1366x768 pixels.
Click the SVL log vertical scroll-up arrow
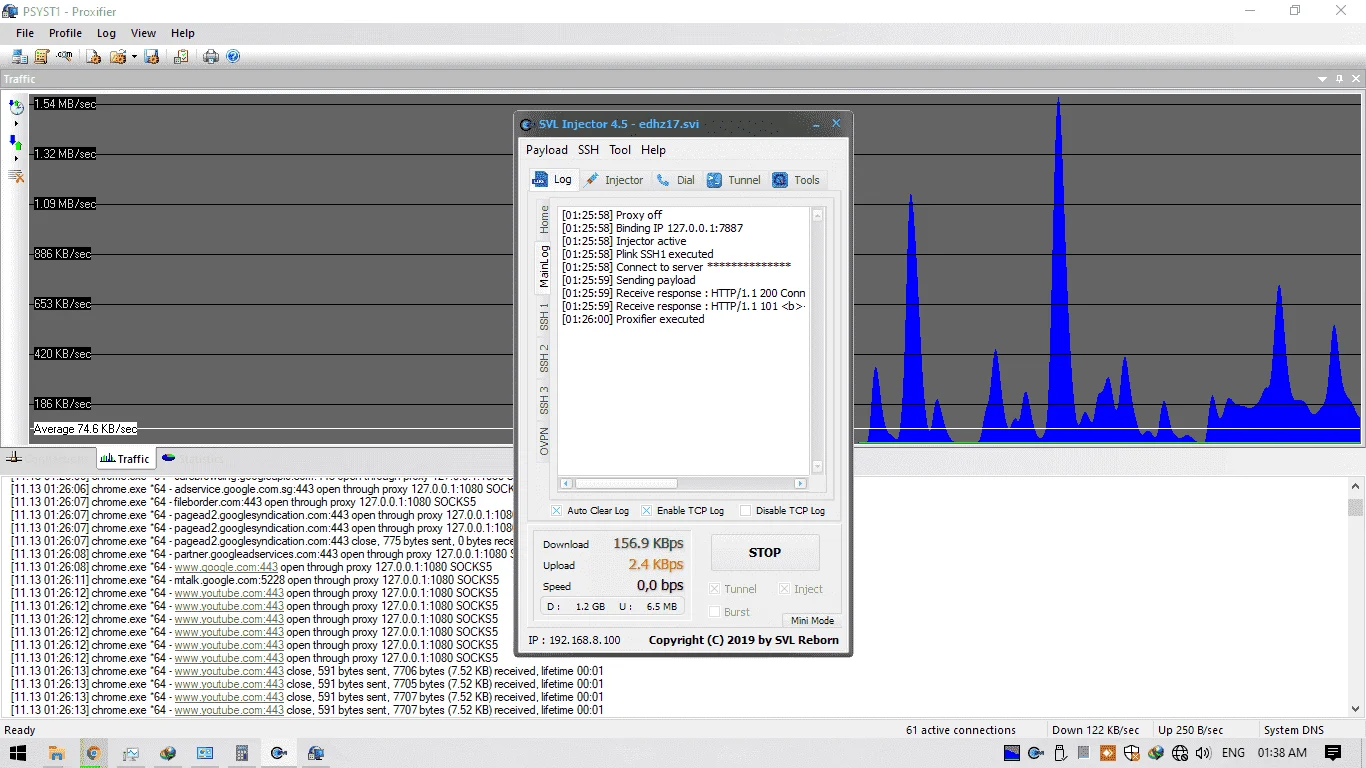point(817,215)
